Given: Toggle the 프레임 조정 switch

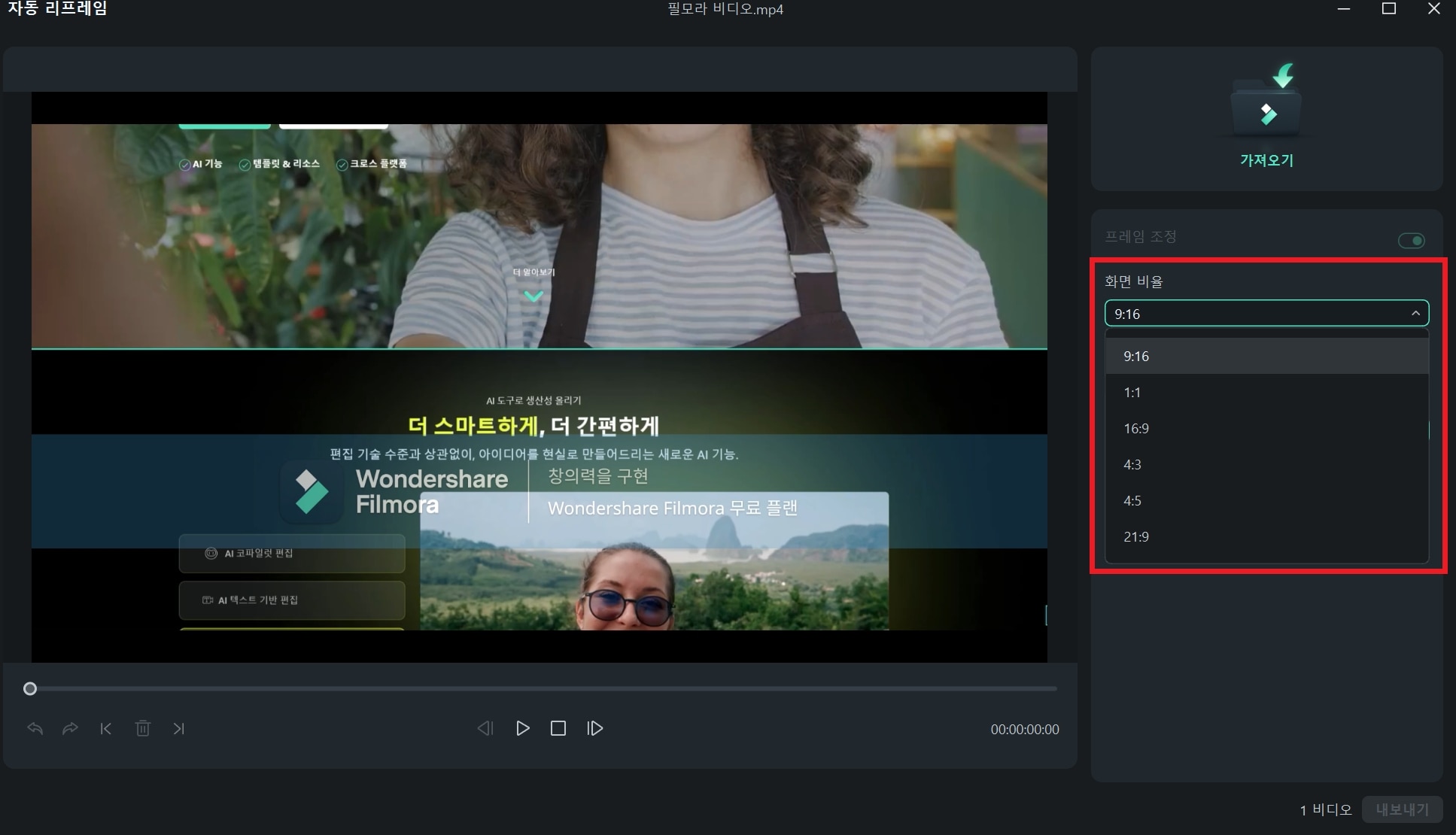Looking at the screenshot, I should point(1411,241).
